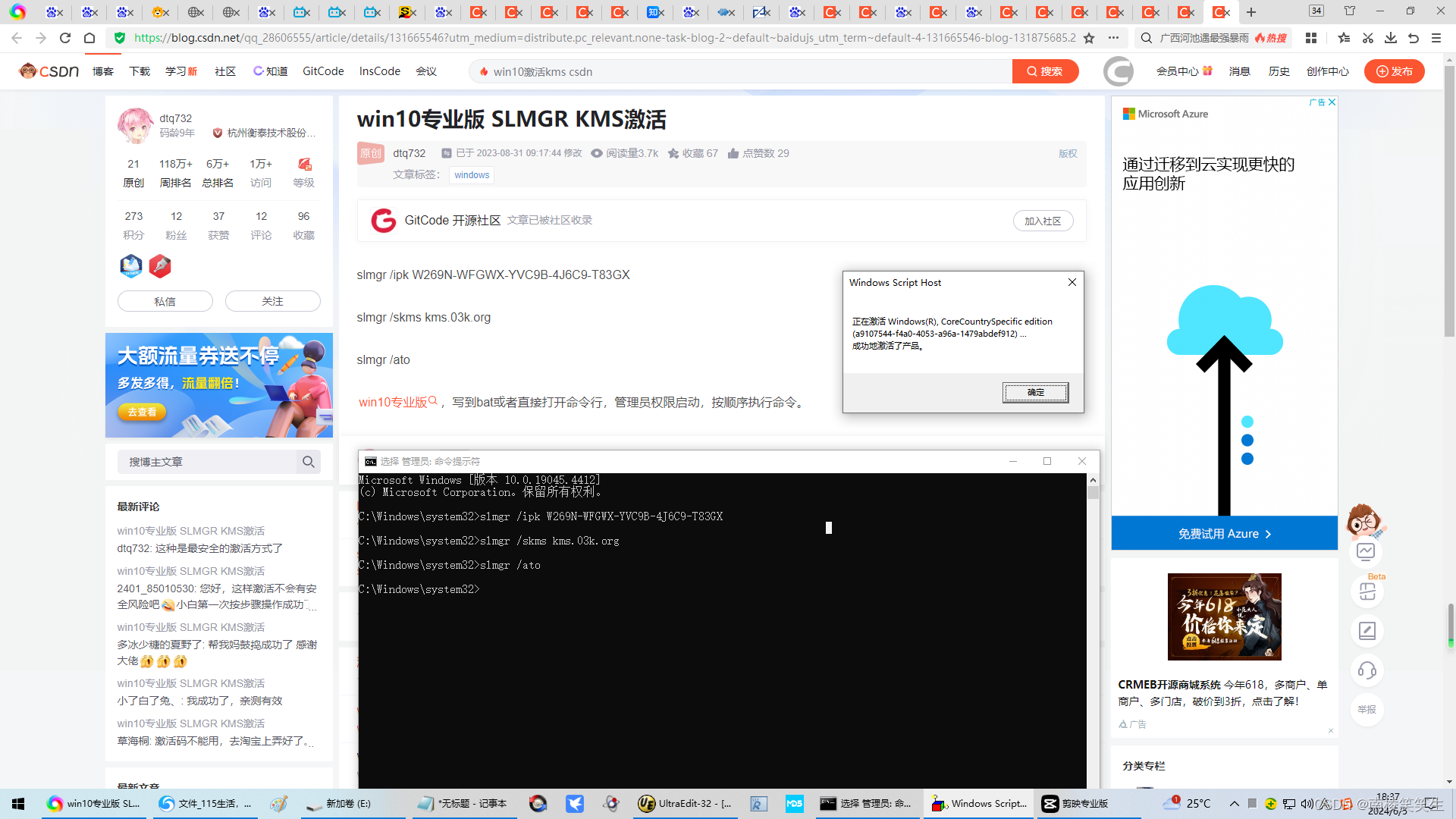Open the 下载 menu in CSDN navbar
The width and height of the screenshot is (1456, 819).
140,71
